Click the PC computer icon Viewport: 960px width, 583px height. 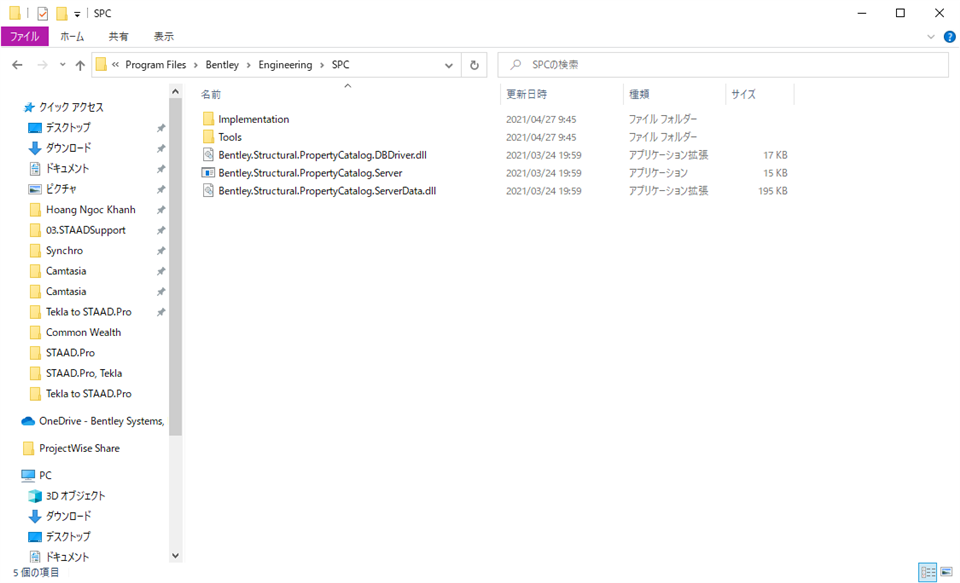tap(28, 475)
